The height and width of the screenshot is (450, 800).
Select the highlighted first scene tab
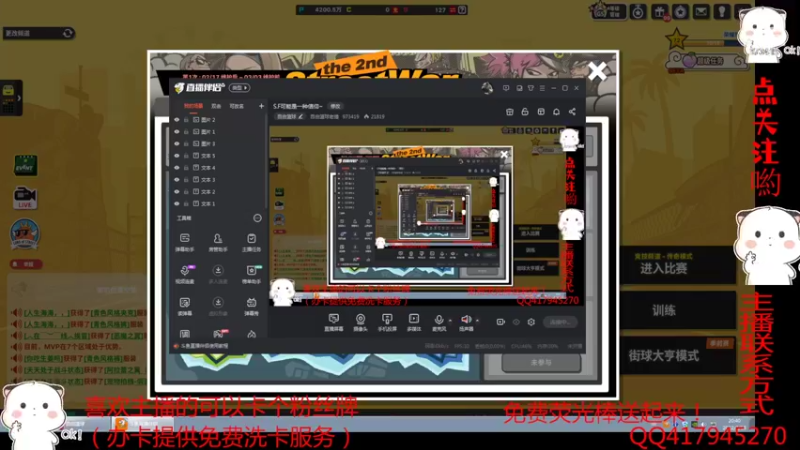[193, 106]
